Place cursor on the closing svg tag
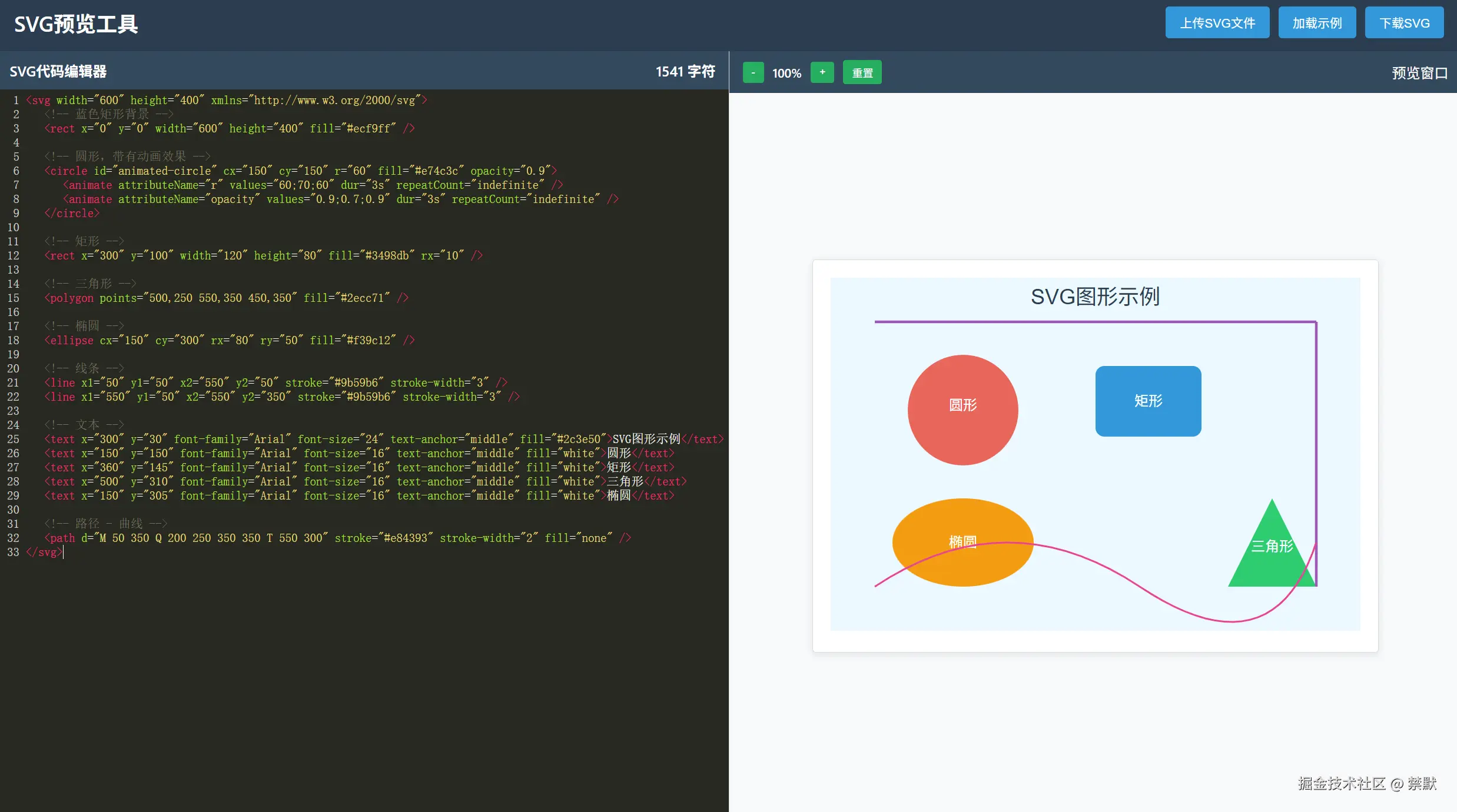1457x812 pixels. coord(44,552)
